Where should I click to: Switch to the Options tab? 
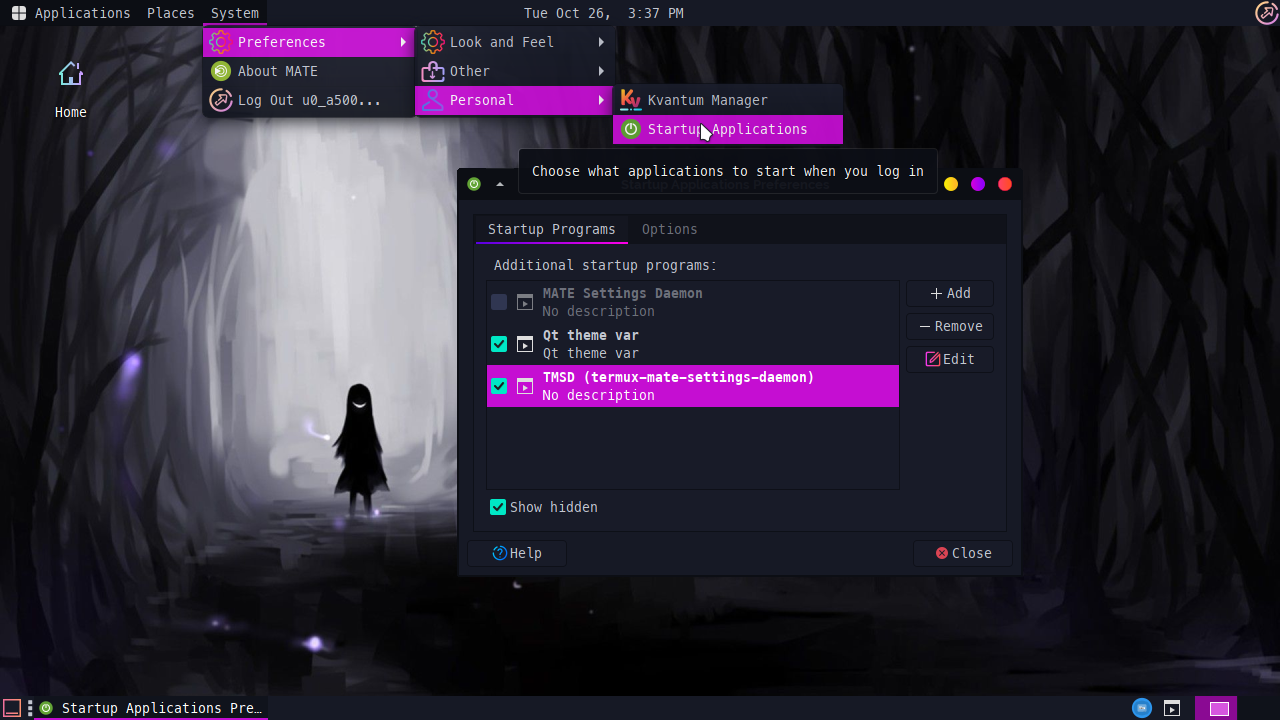click(670, 229)
